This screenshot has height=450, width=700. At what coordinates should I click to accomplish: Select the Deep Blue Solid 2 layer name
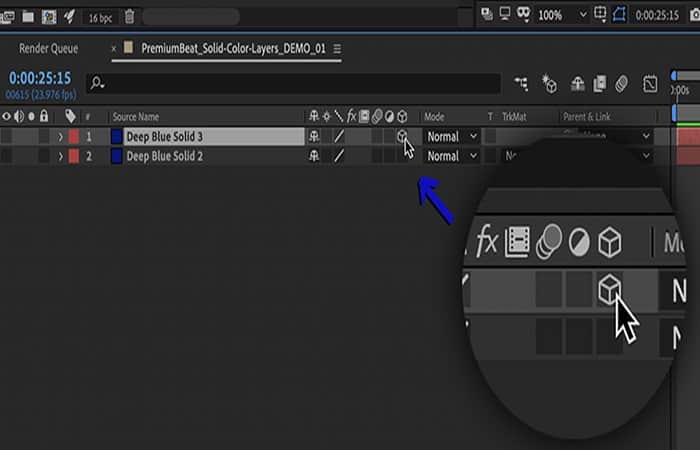click(x=164, y=156)
